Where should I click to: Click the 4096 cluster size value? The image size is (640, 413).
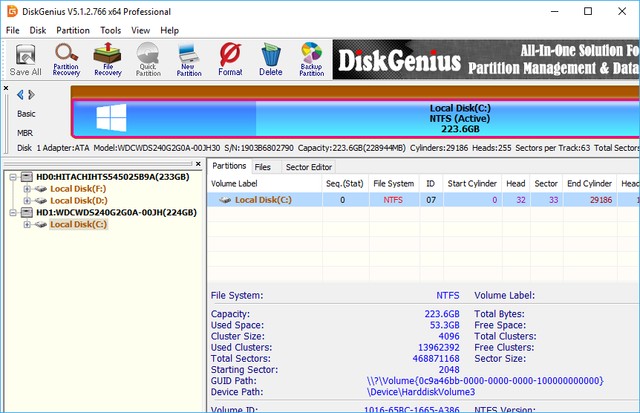point(449,336)
